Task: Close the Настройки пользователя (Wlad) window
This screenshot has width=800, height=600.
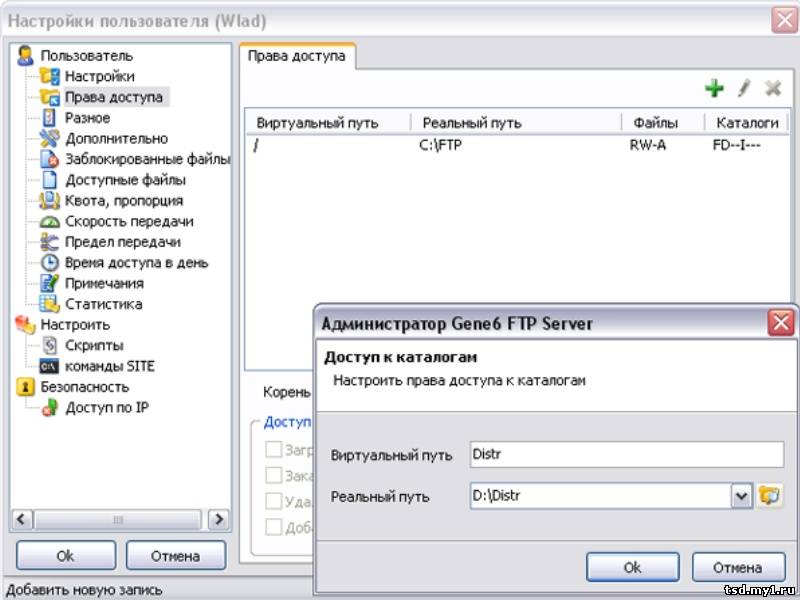Action: [x=784, y=20]
